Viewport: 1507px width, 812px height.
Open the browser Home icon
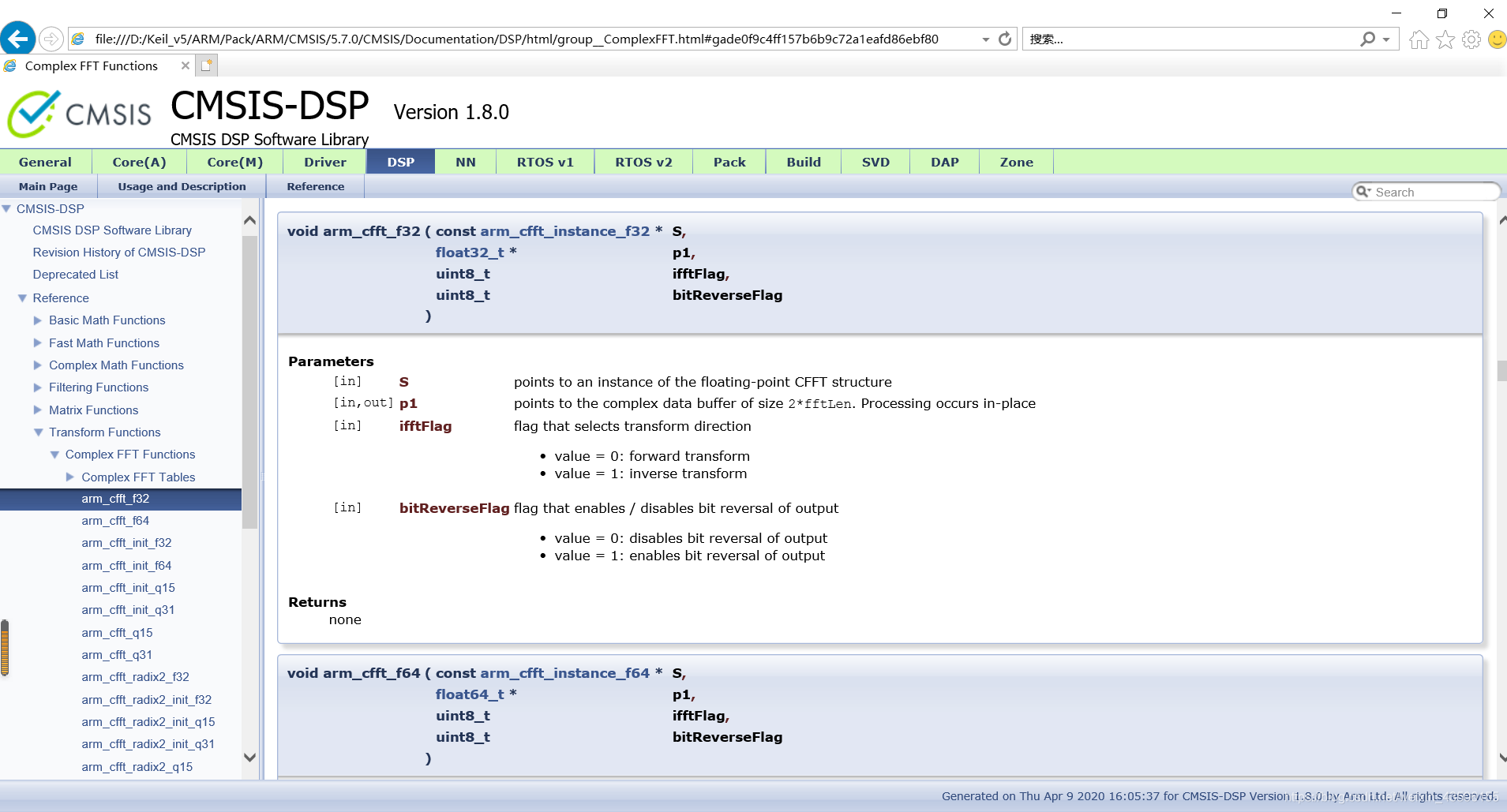(1419, 39)
